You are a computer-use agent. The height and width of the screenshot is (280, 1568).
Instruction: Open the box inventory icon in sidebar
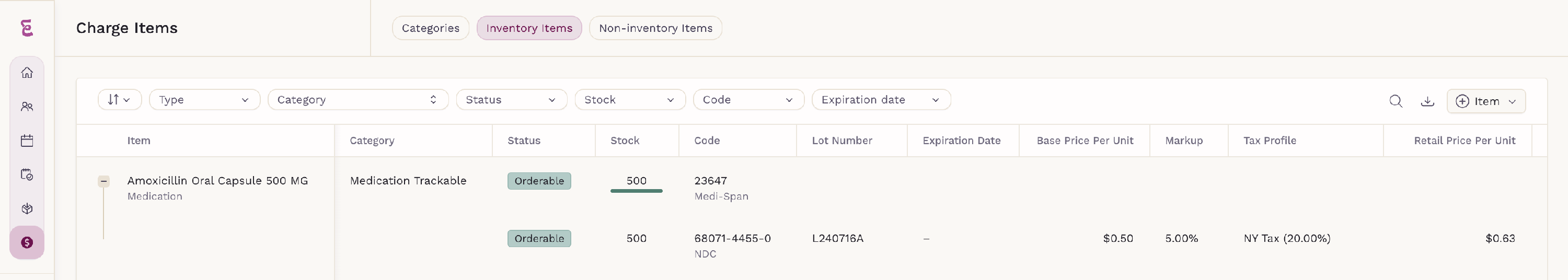[x=27, y=209]
